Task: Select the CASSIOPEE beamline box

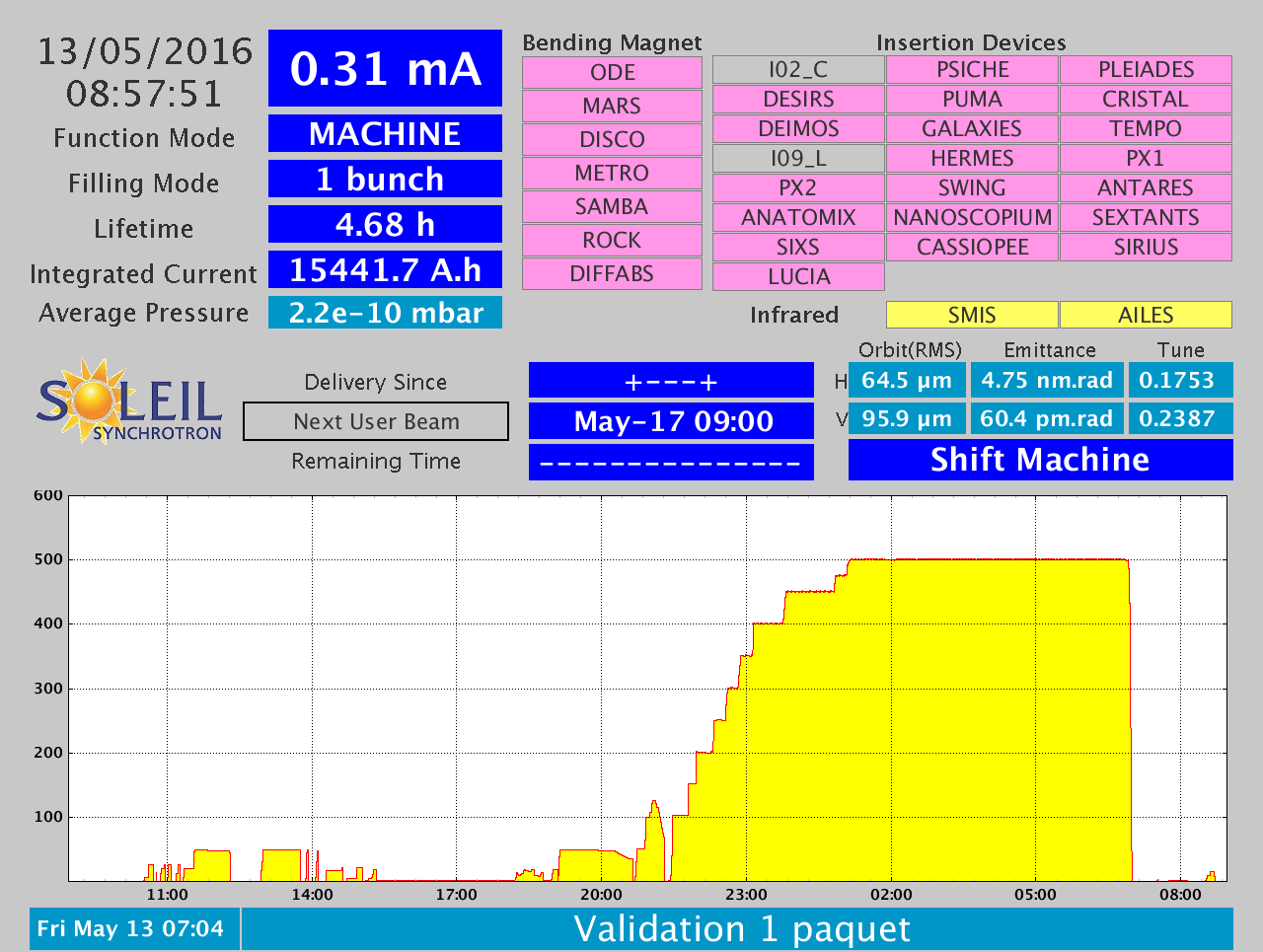Action: coord(972,247)
